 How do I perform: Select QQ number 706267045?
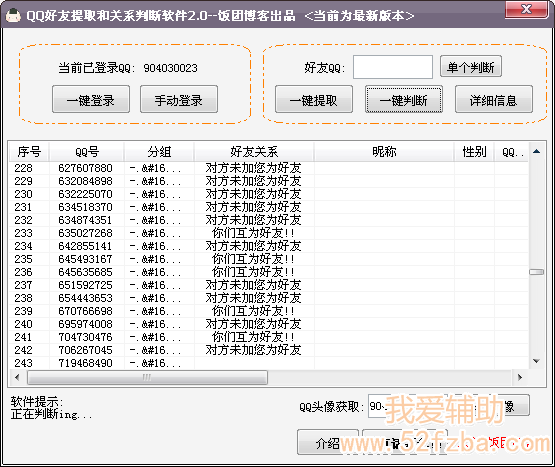85,350
